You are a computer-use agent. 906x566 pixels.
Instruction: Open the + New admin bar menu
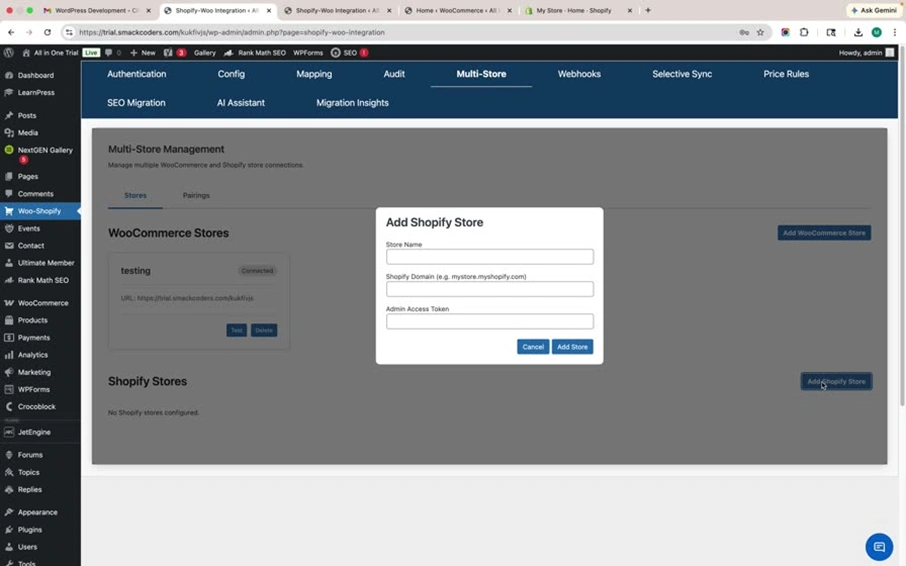pos(143,53)
